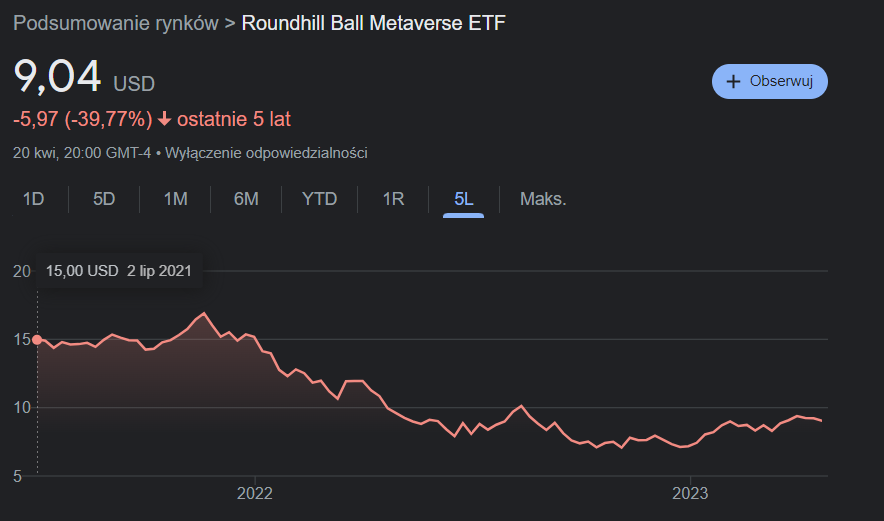
Task: Open the Maks. maximum range tab
Action: (543, 199)
